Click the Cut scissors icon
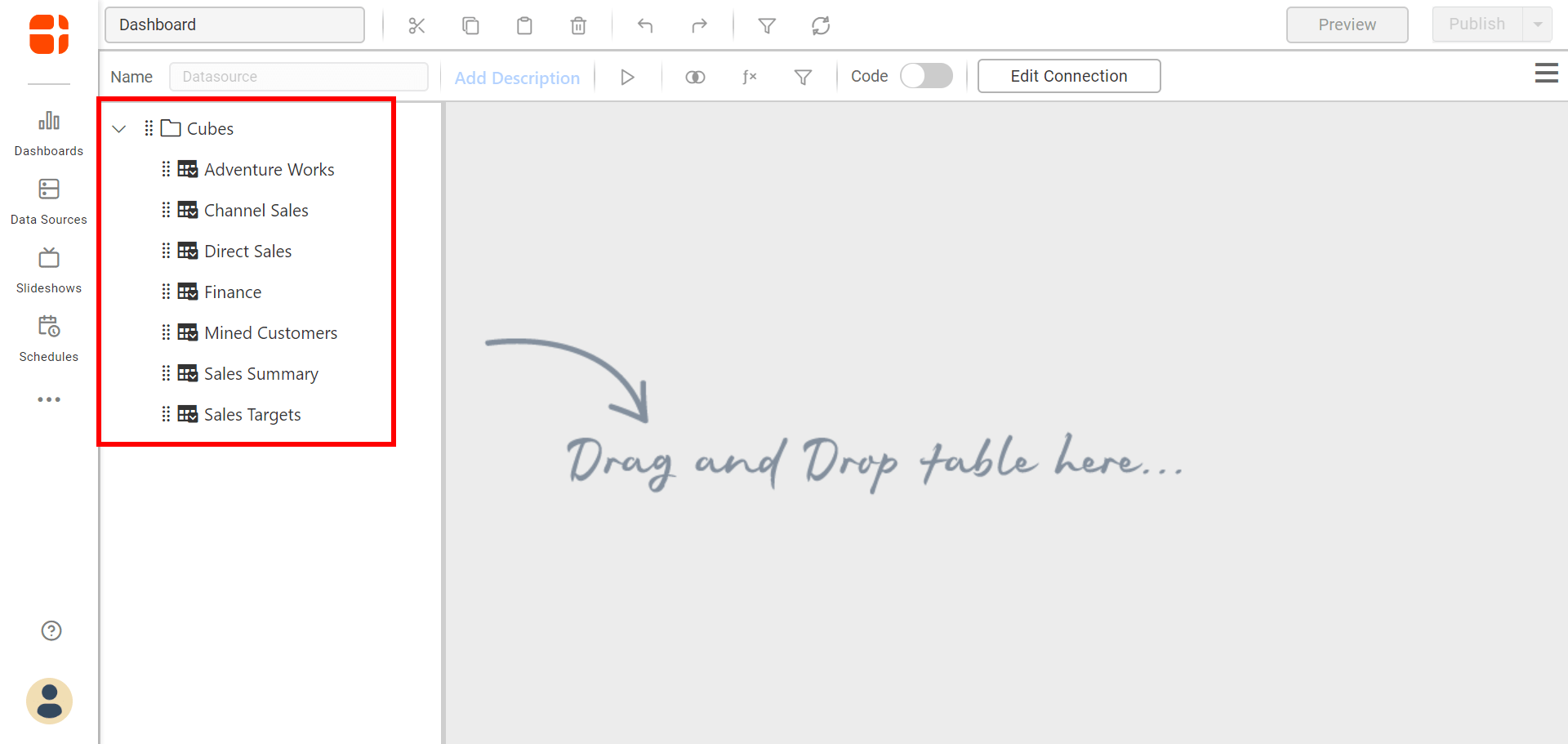1568x744 pixels. (416, 26)
